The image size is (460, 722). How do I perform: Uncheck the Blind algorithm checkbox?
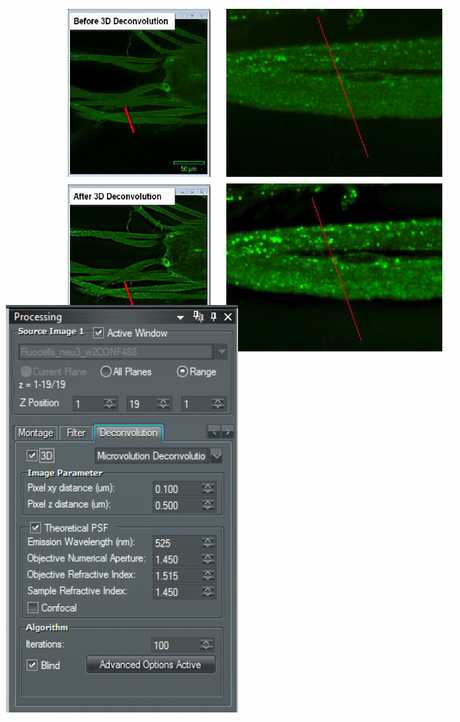coord(32,665)
